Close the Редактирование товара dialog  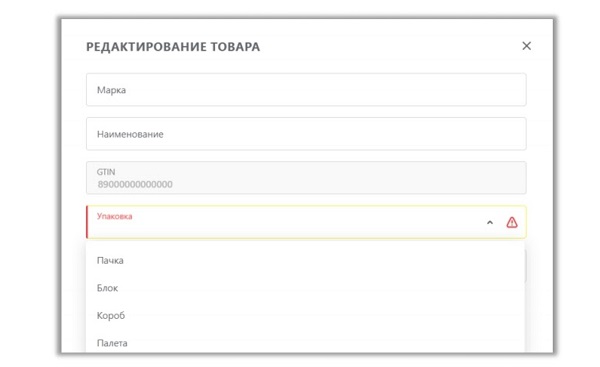tap(527, 46)
